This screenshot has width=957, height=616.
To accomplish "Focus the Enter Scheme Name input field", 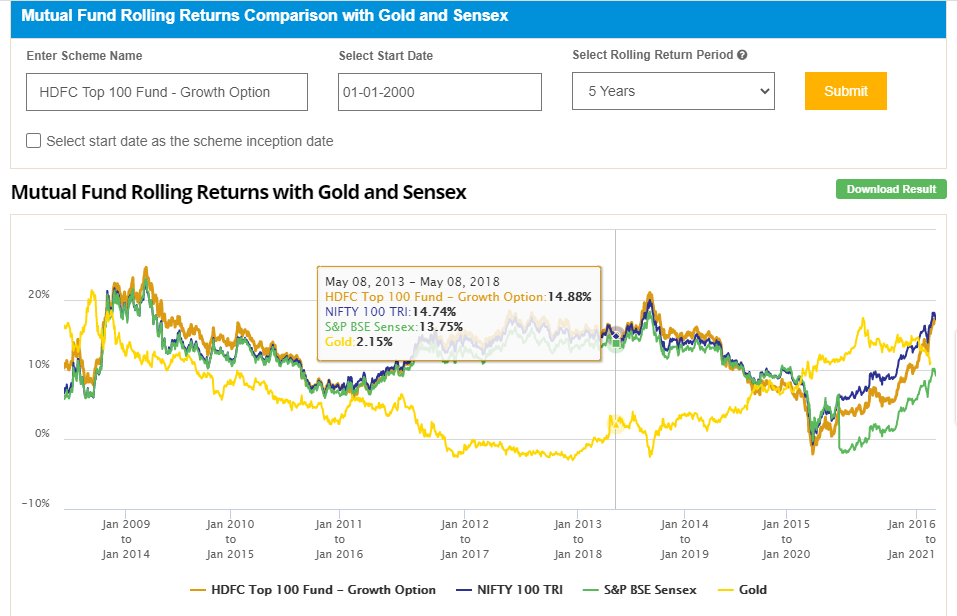I will click(x=167, y=92).
